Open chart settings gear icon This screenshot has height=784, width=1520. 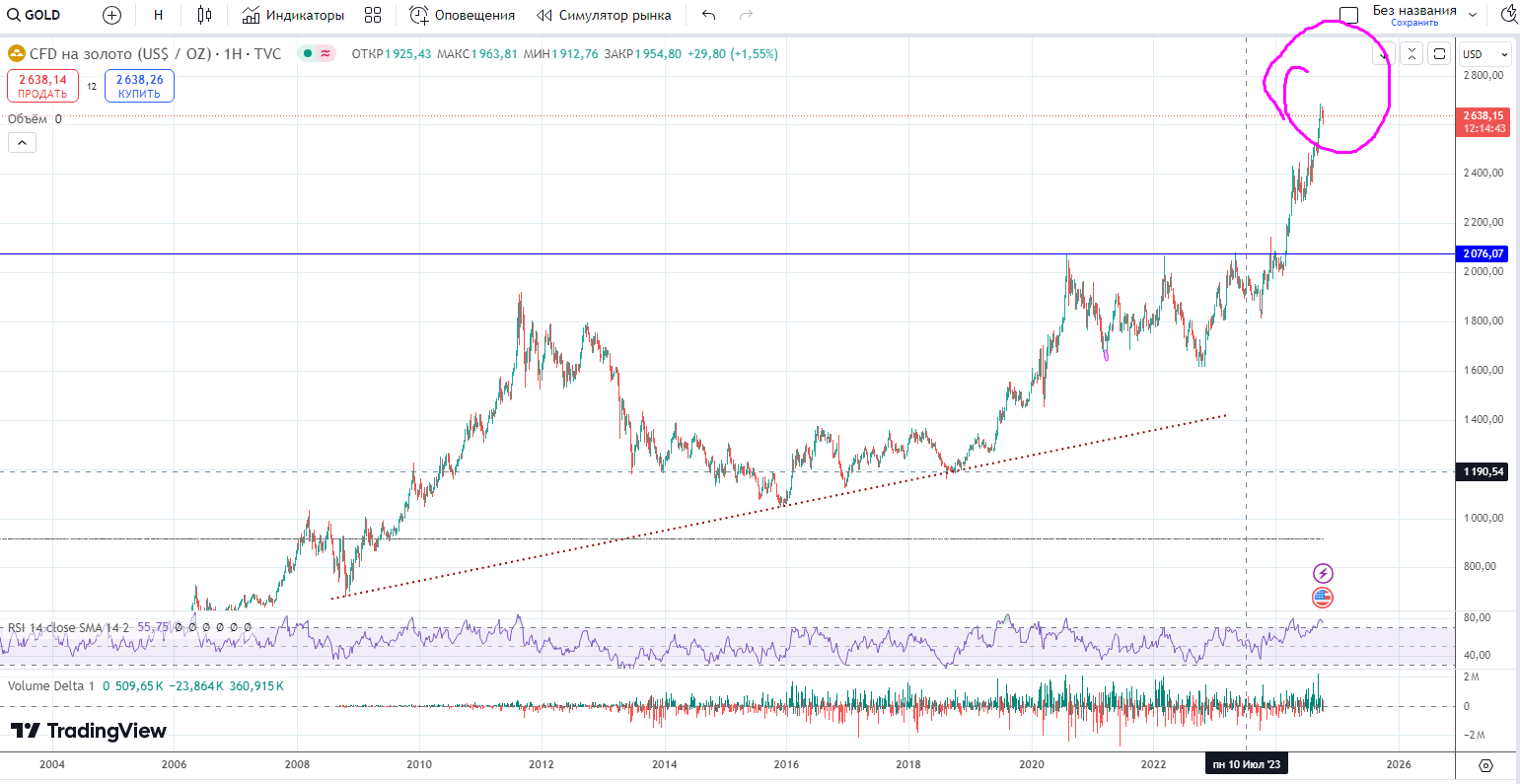click(1485, 765)
